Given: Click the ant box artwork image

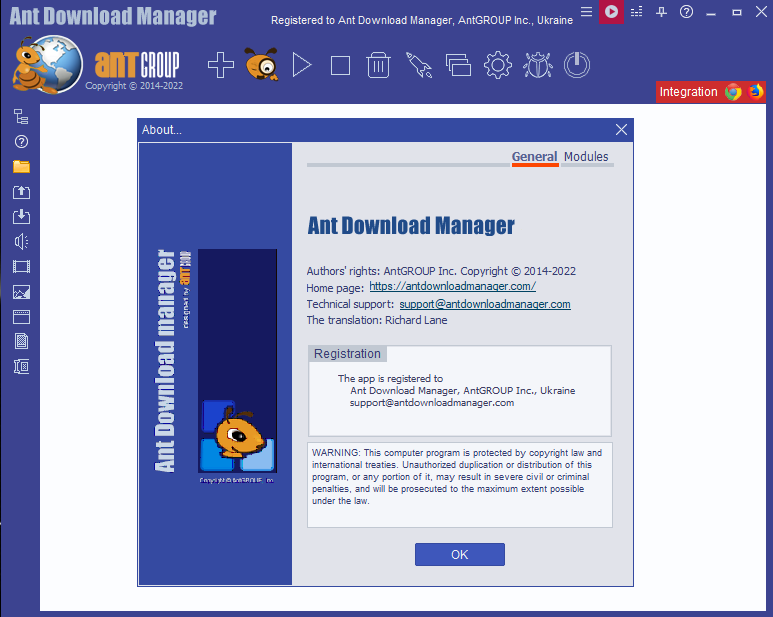Looking at the screenshot, I should [x=237, y=361].
